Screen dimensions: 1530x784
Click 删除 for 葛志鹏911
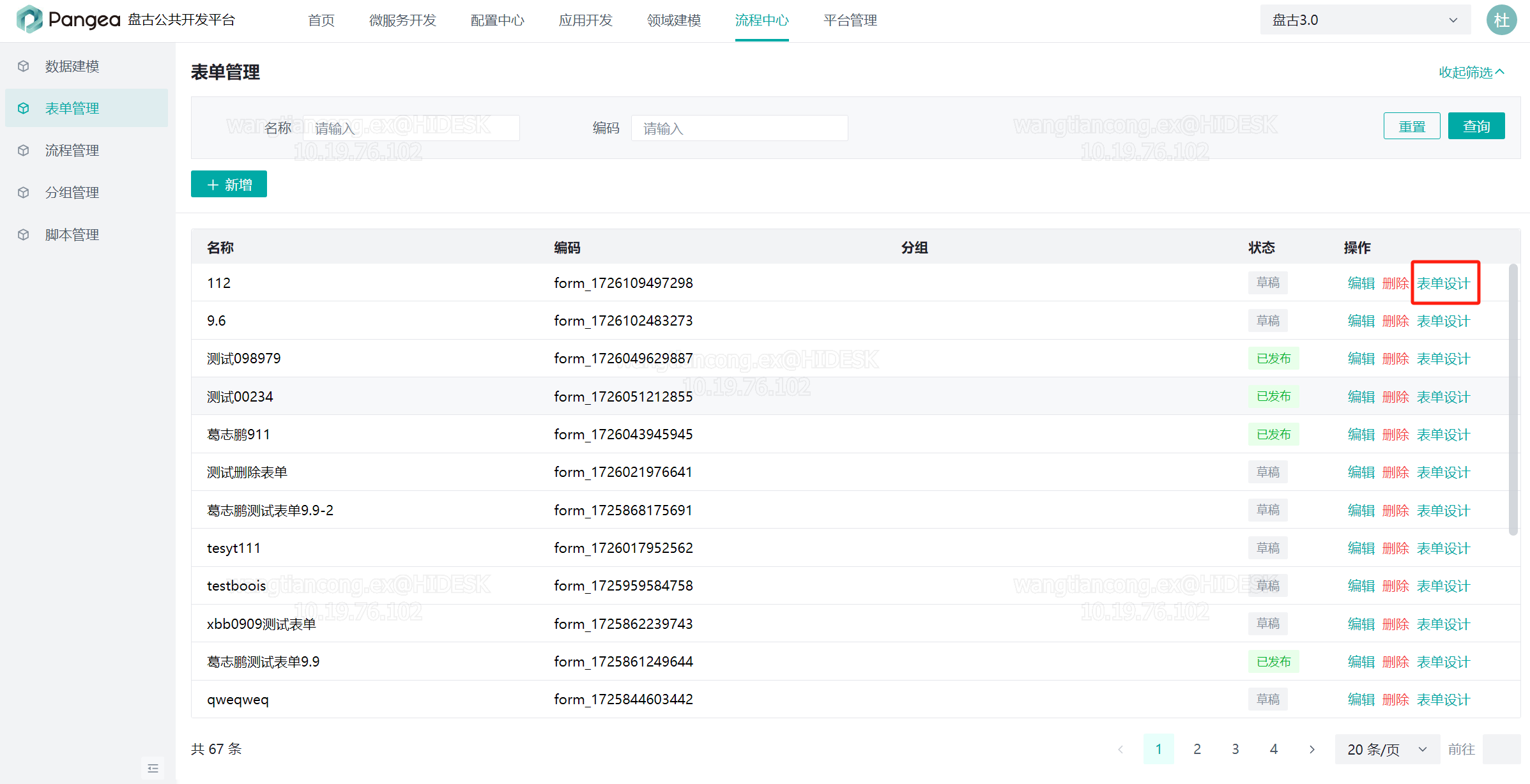pos(1396,435)
